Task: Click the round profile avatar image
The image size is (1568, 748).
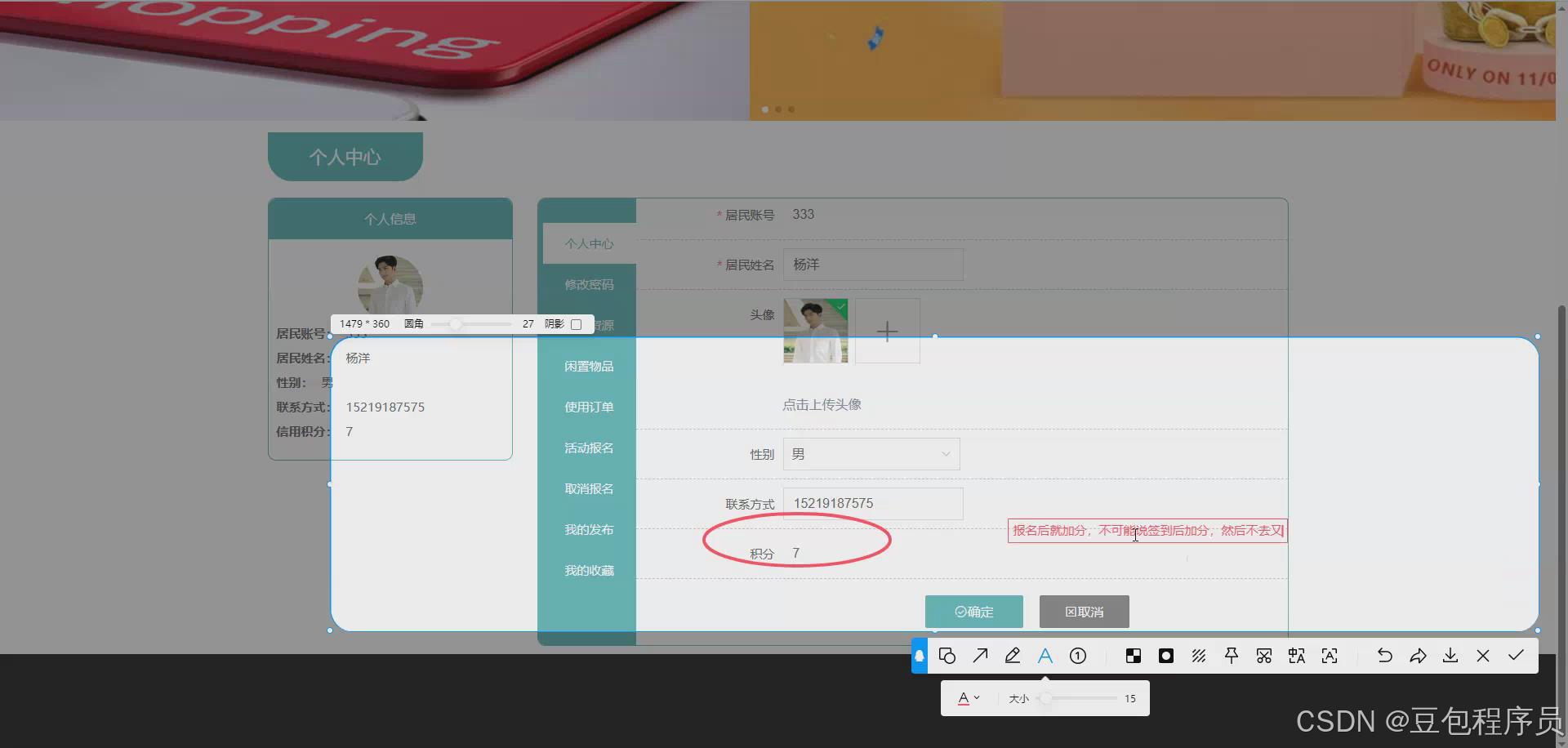Action: [x=390, y=286]
